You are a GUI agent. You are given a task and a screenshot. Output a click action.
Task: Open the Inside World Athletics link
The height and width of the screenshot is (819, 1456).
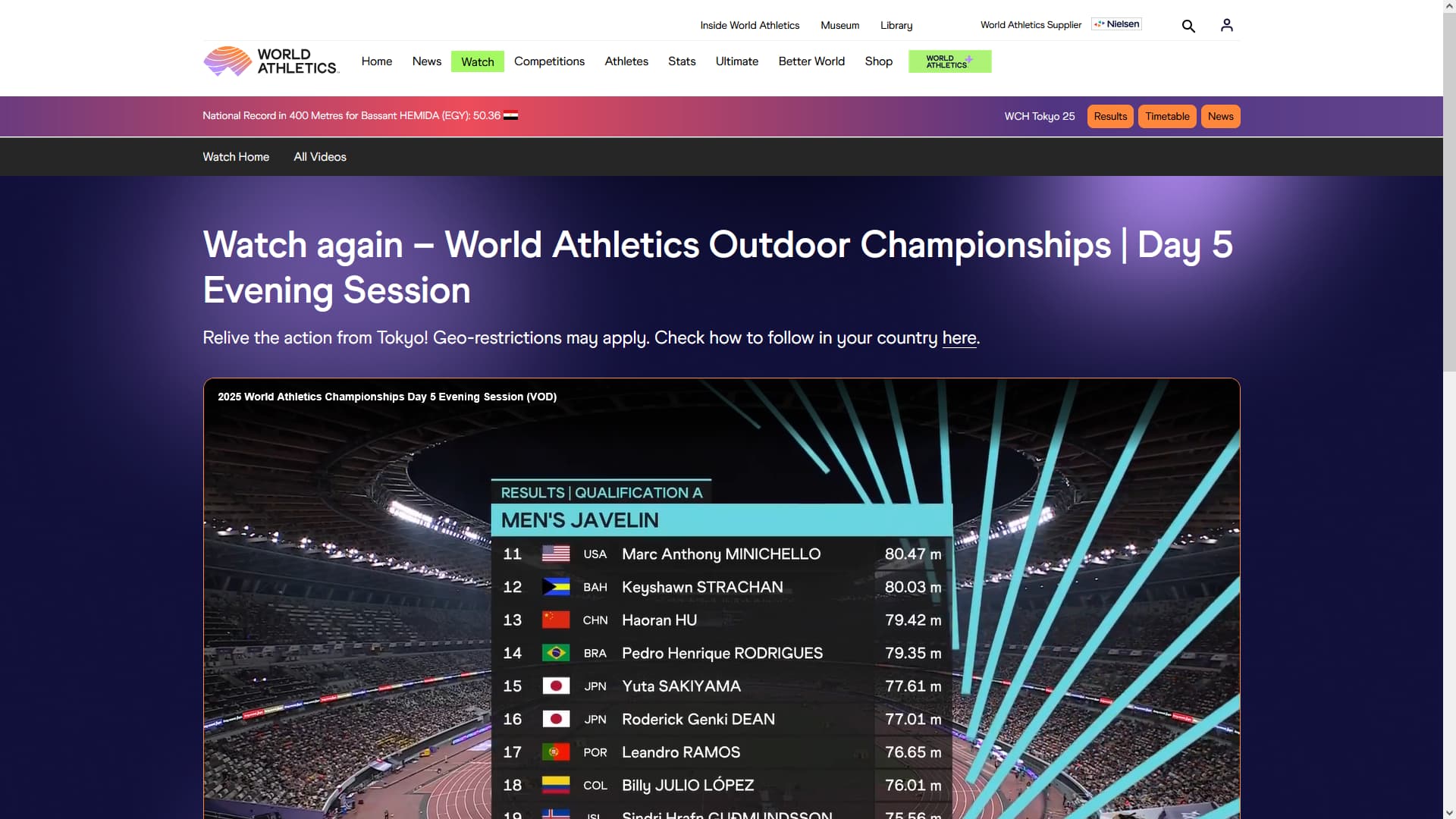click(x=749, y=25)
